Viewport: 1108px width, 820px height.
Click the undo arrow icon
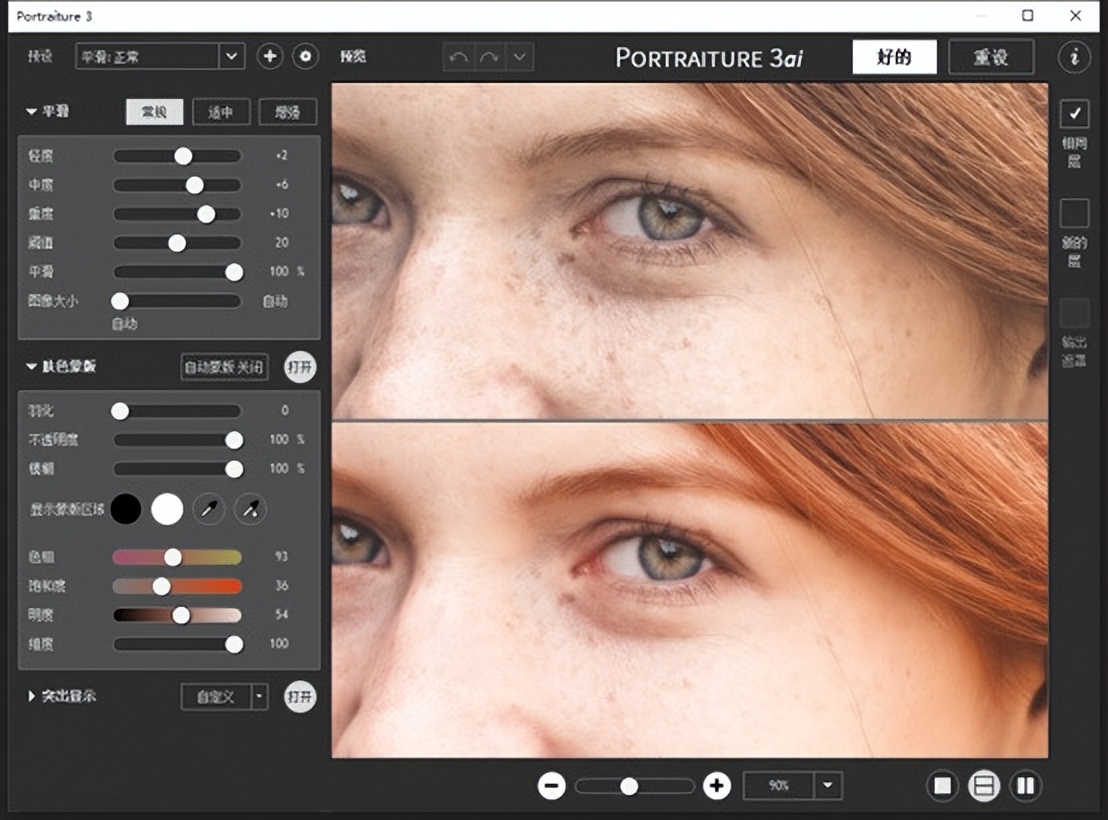[x=459, y=57]
